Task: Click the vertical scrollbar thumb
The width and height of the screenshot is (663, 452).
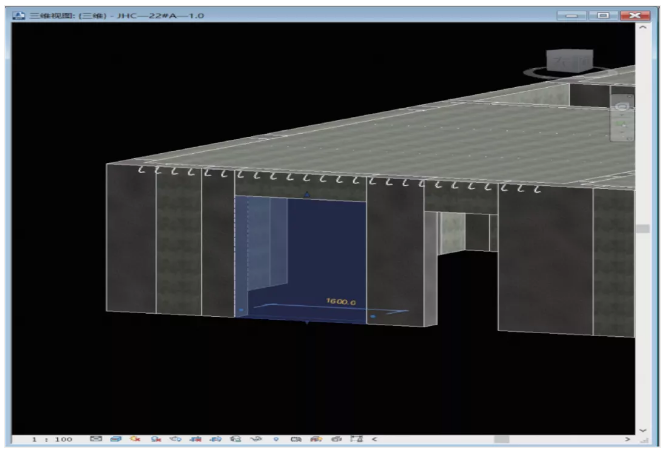Action: (x=643, y=229)
